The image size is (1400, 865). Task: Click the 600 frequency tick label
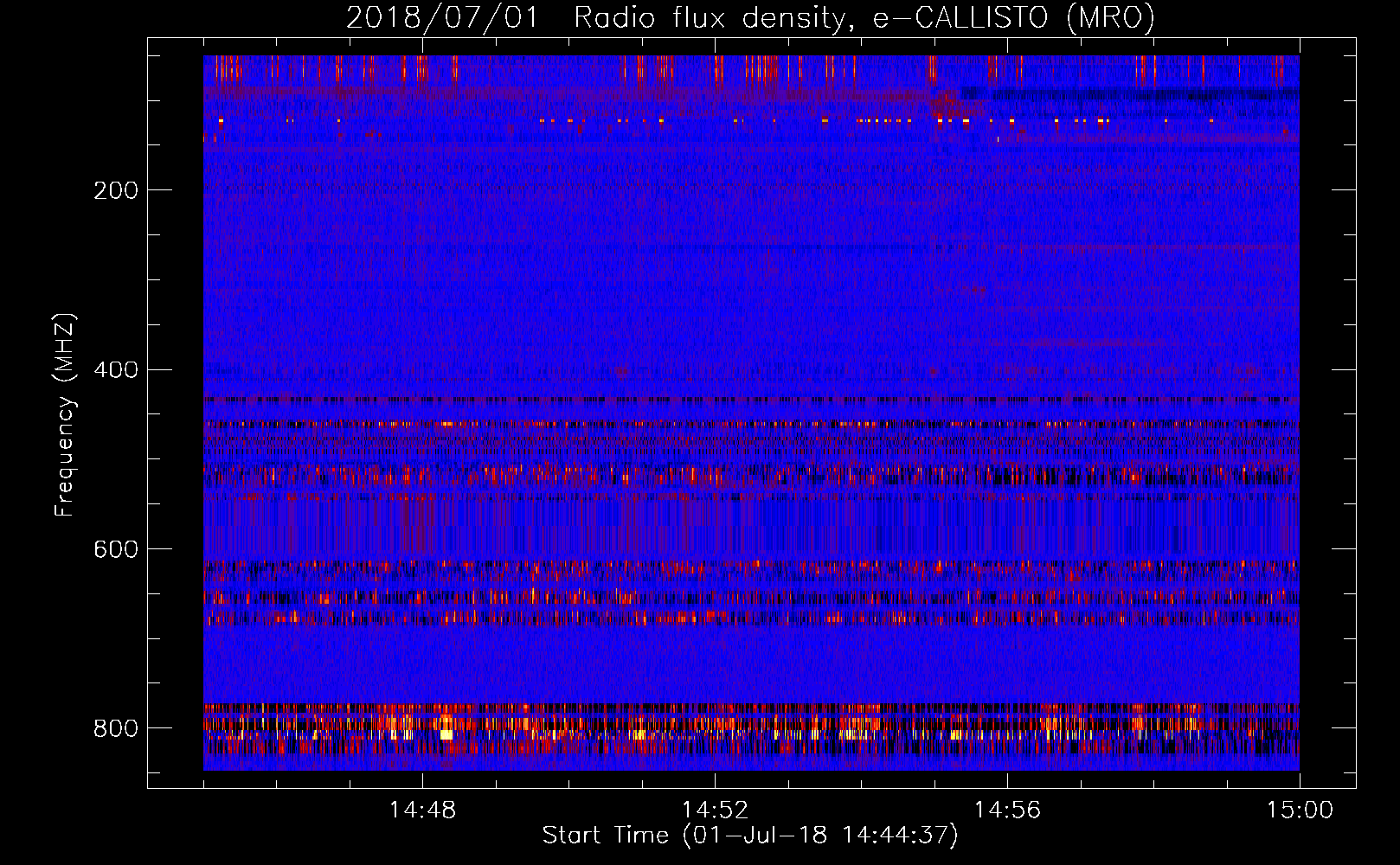coord(116,549)
